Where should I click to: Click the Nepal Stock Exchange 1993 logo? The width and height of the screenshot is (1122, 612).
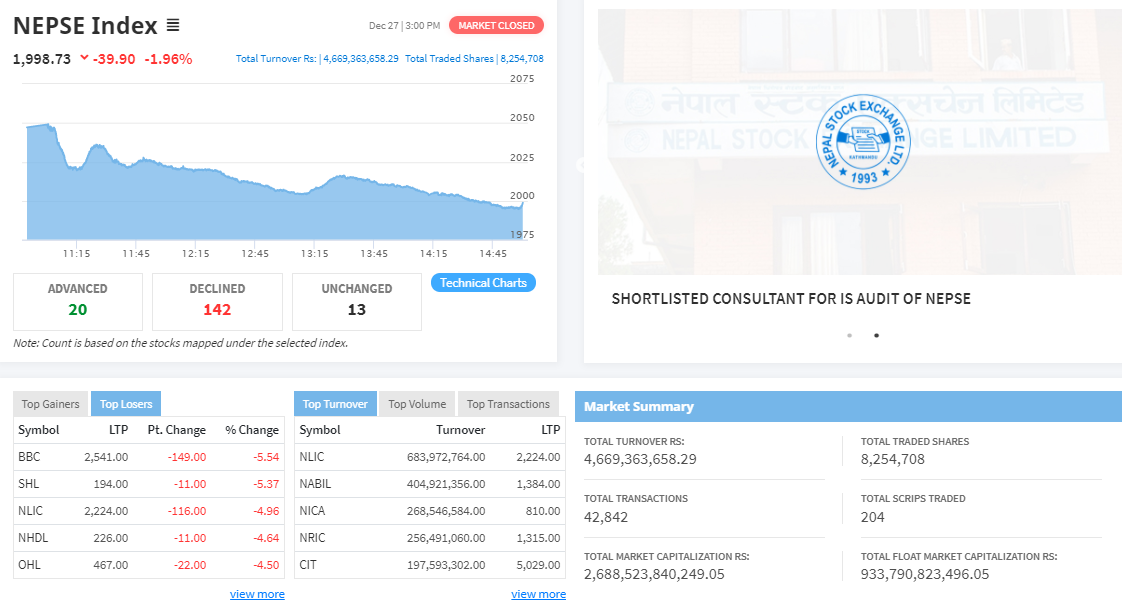[x=863, y=141]
